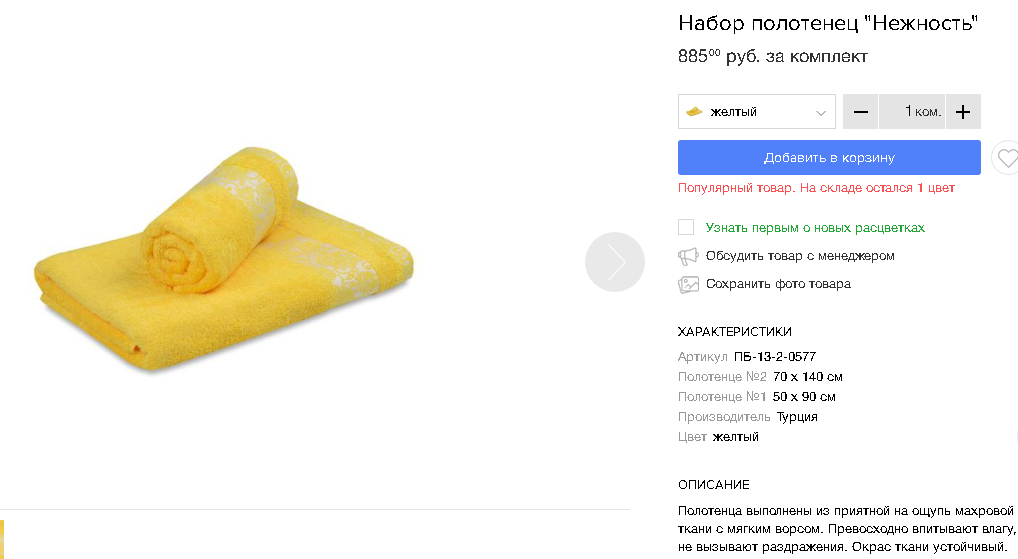This screenshot has width=1018, height=559.
Task: Show next product image with round arrow
Action: click(615, 262)
